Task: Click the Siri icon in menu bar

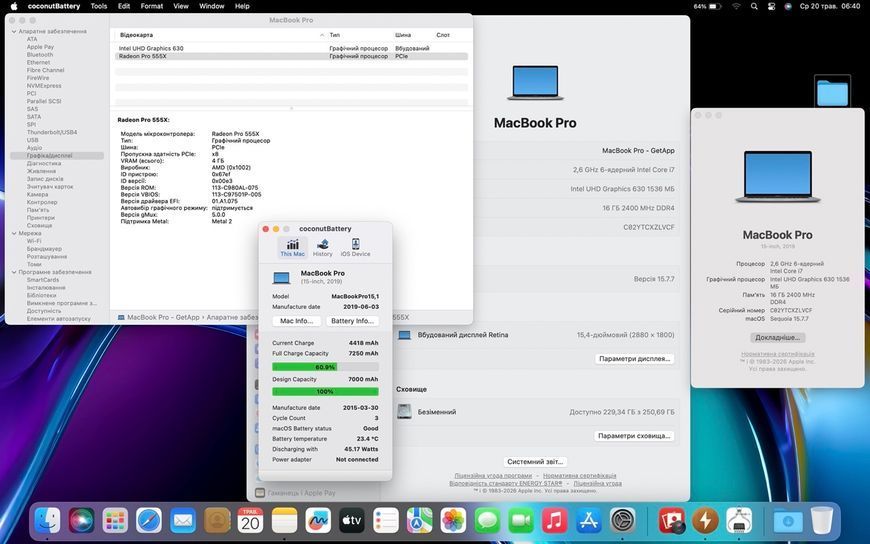Action: 788,6
